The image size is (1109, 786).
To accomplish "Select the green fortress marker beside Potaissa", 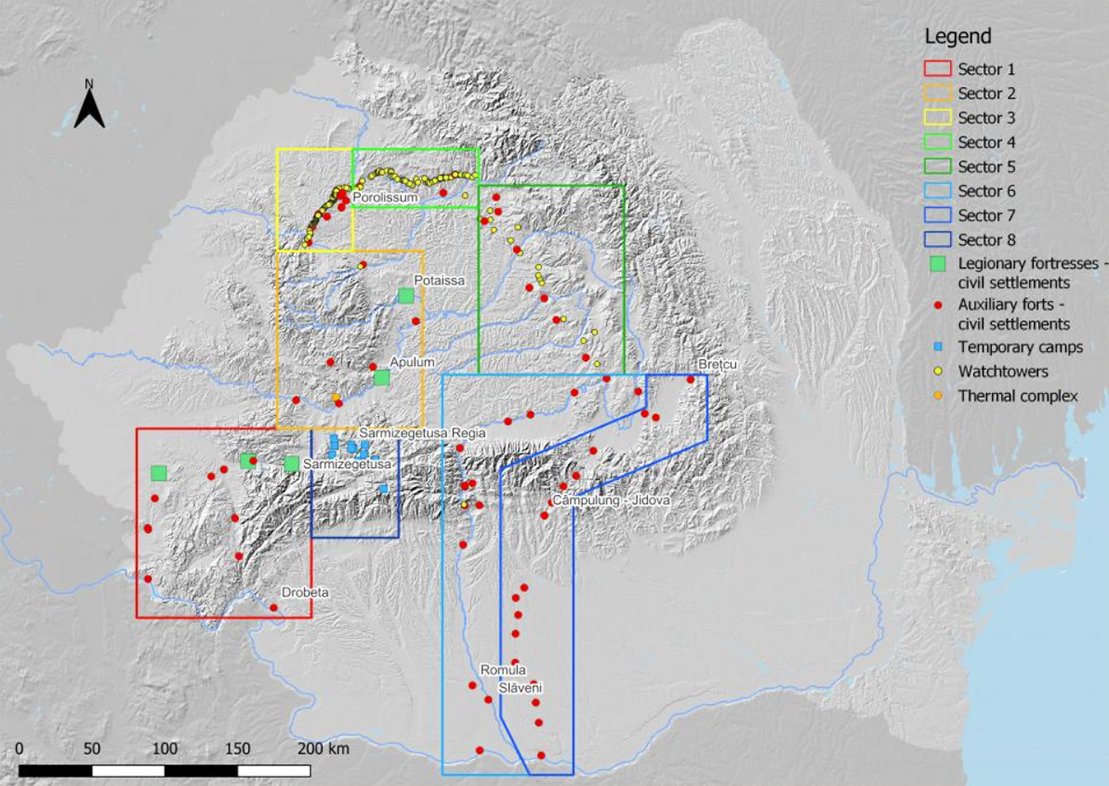I will click(x=405, y=296).
